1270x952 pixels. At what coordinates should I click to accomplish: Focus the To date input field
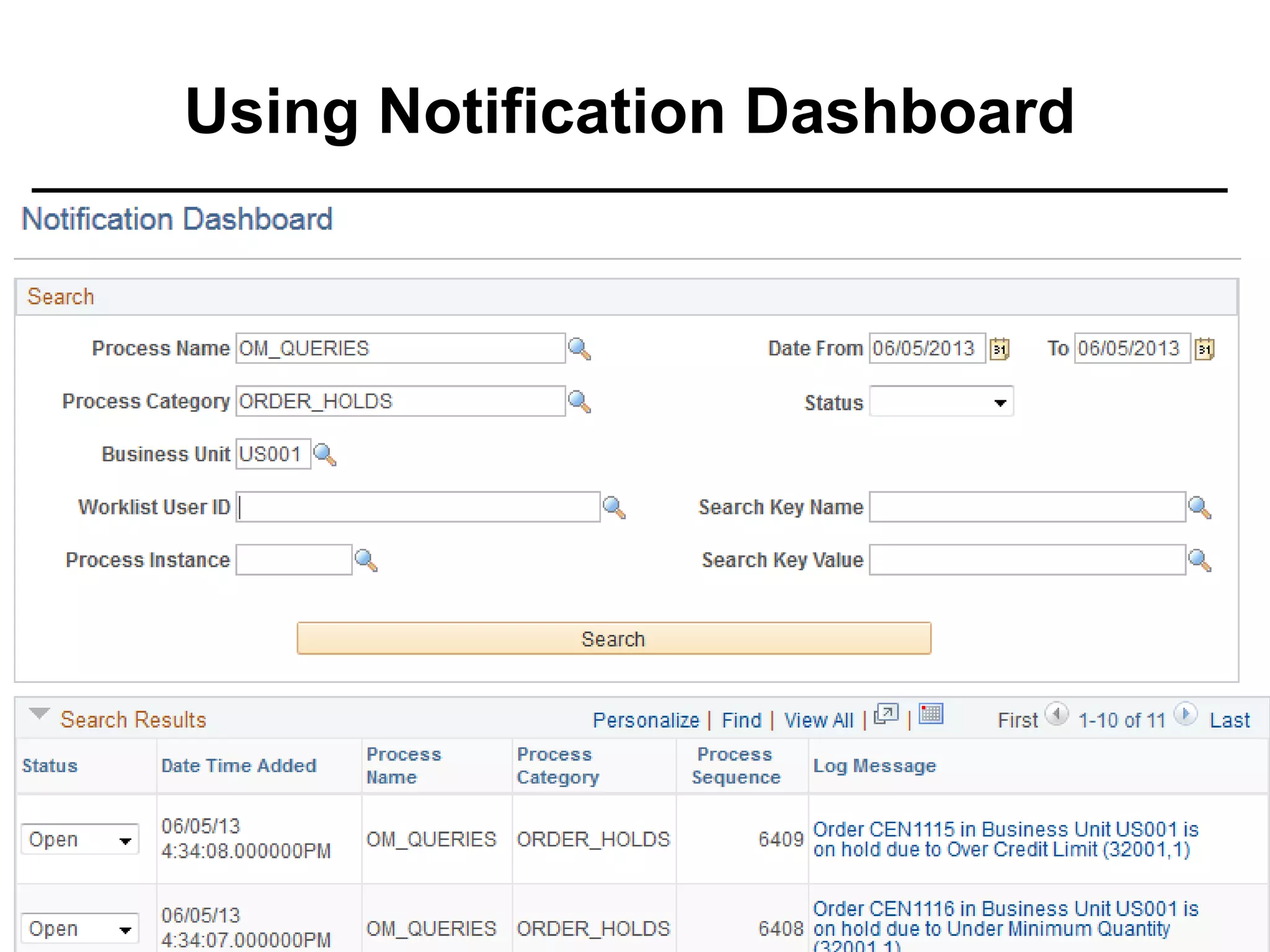point(1132,348)
